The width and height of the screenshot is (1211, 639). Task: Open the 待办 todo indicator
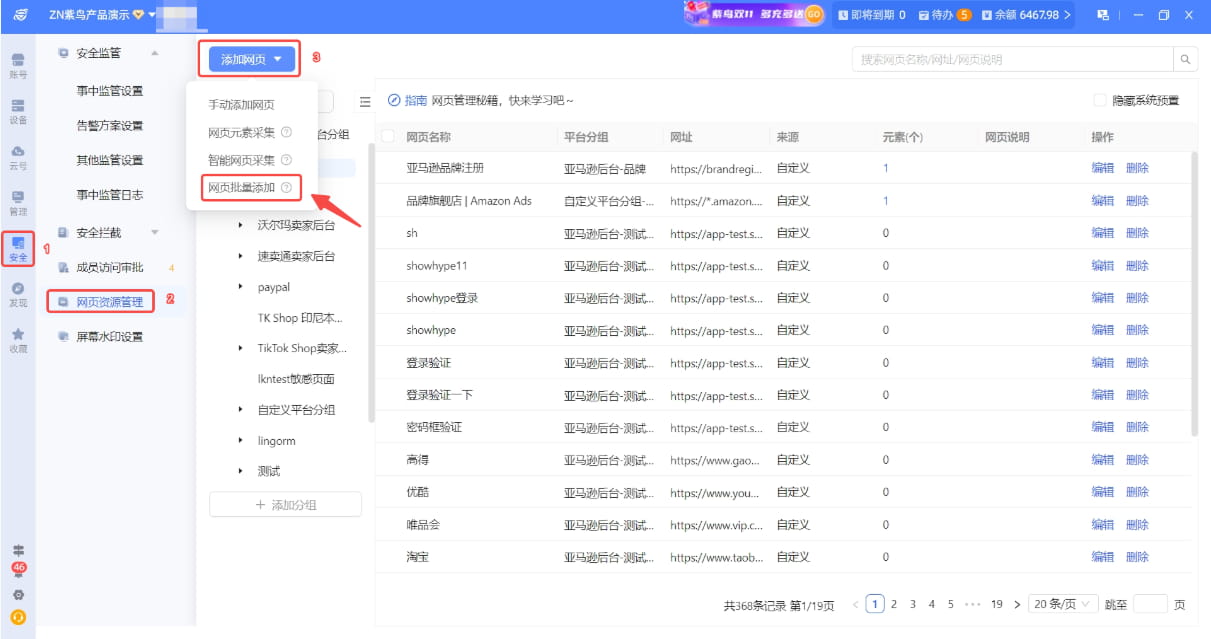tap(944, 15)
